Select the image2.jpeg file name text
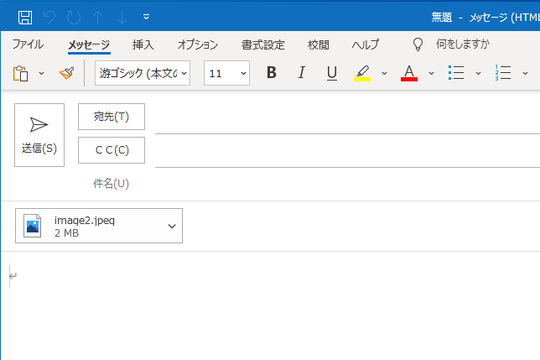The image size is (540, 360). [x=85, y=220]
